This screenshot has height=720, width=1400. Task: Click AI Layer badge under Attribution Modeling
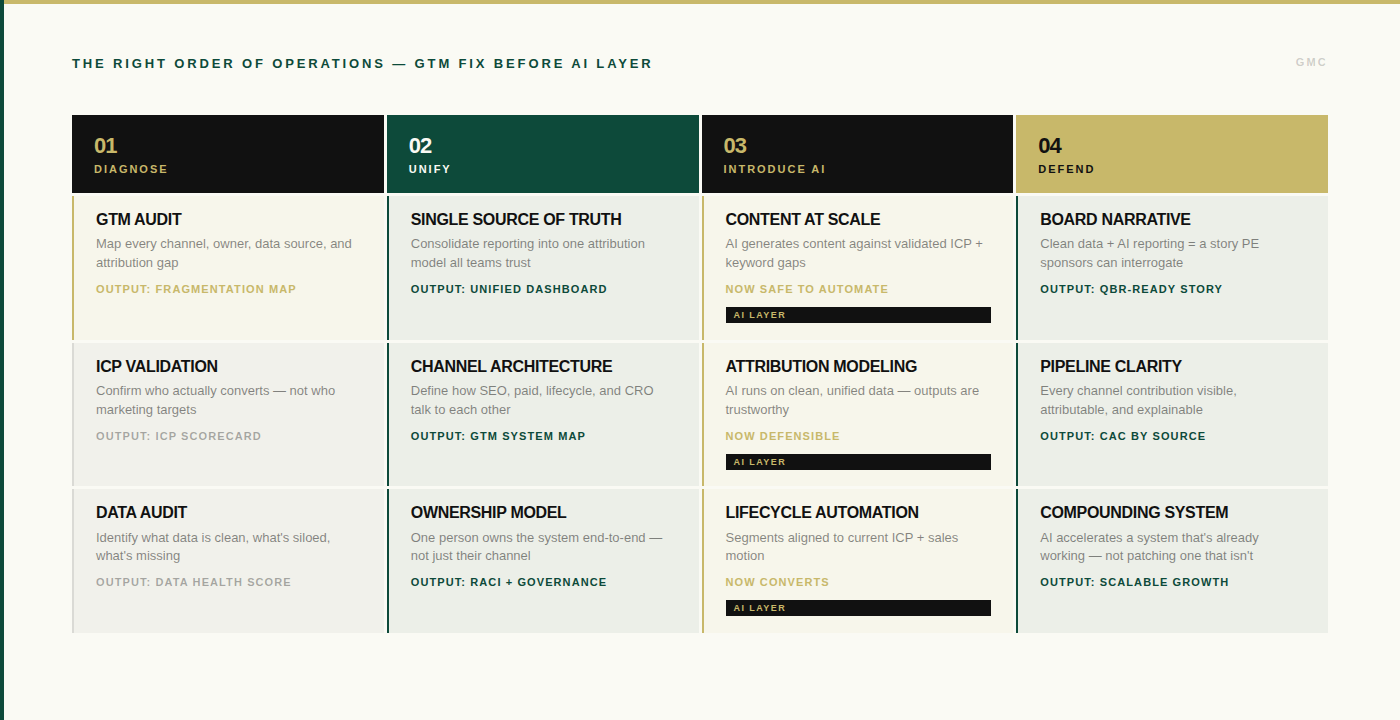point(858,462)
